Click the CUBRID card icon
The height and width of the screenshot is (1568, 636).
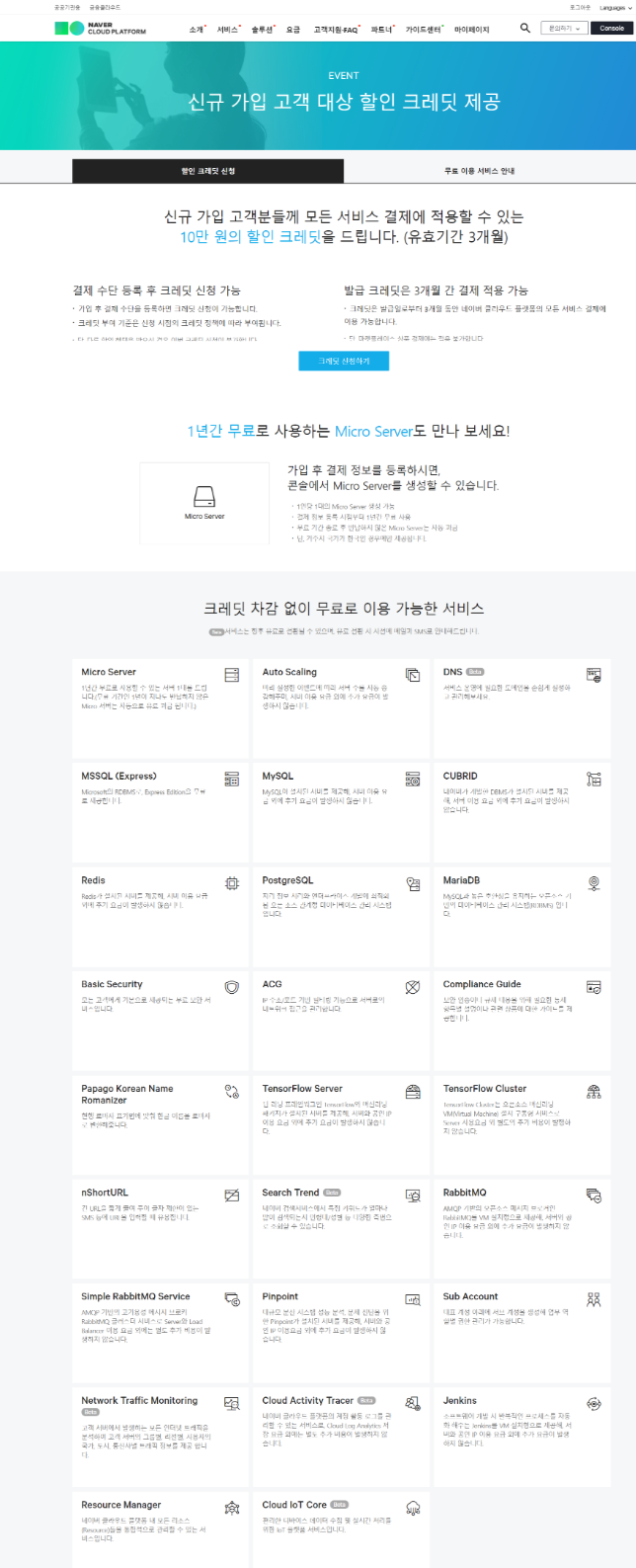coord(594,779)
